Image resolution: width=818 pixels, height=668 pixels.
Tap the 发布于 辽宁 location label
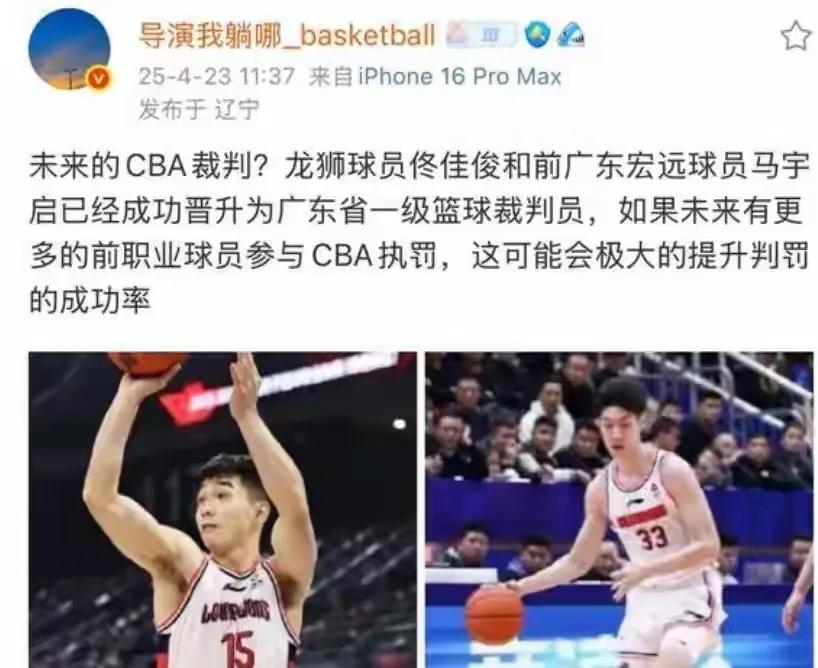[x=199, y=110]
